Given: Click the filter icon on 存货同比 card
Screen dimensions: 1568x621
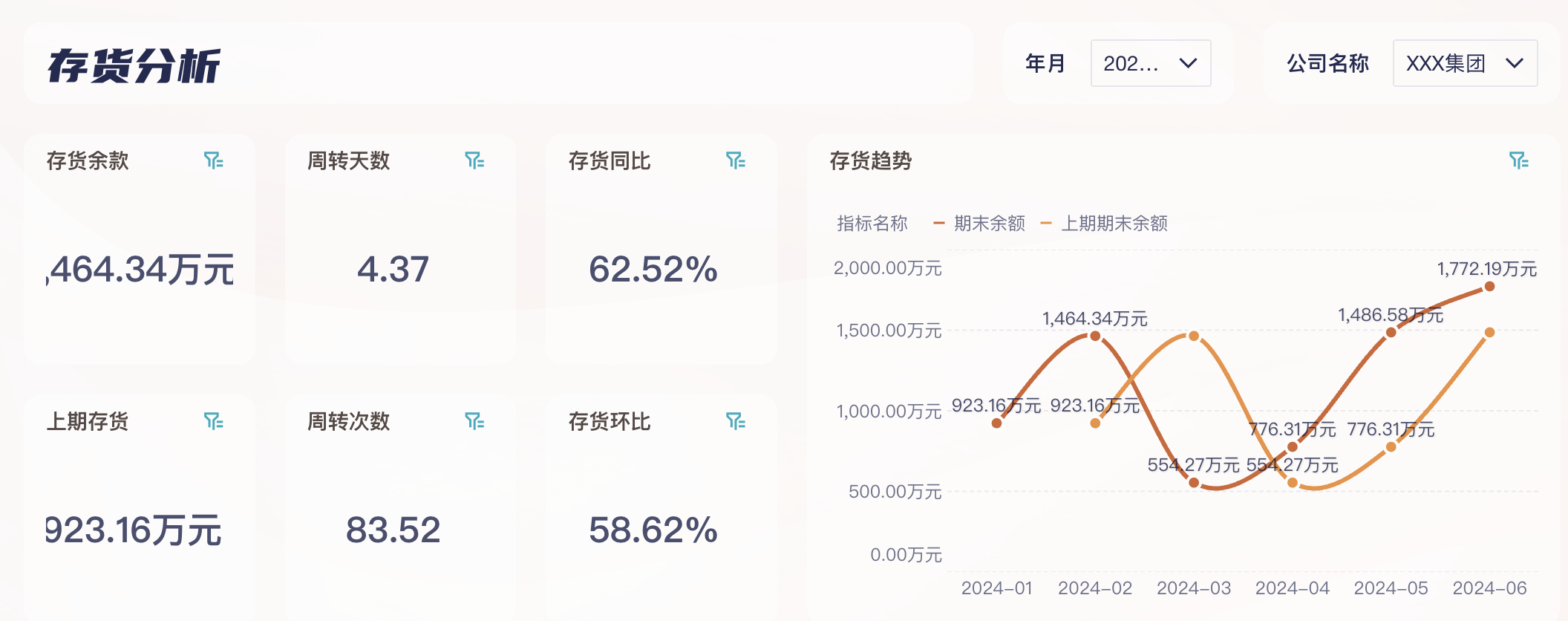Looking at the screenshot, I should [735, 162].
